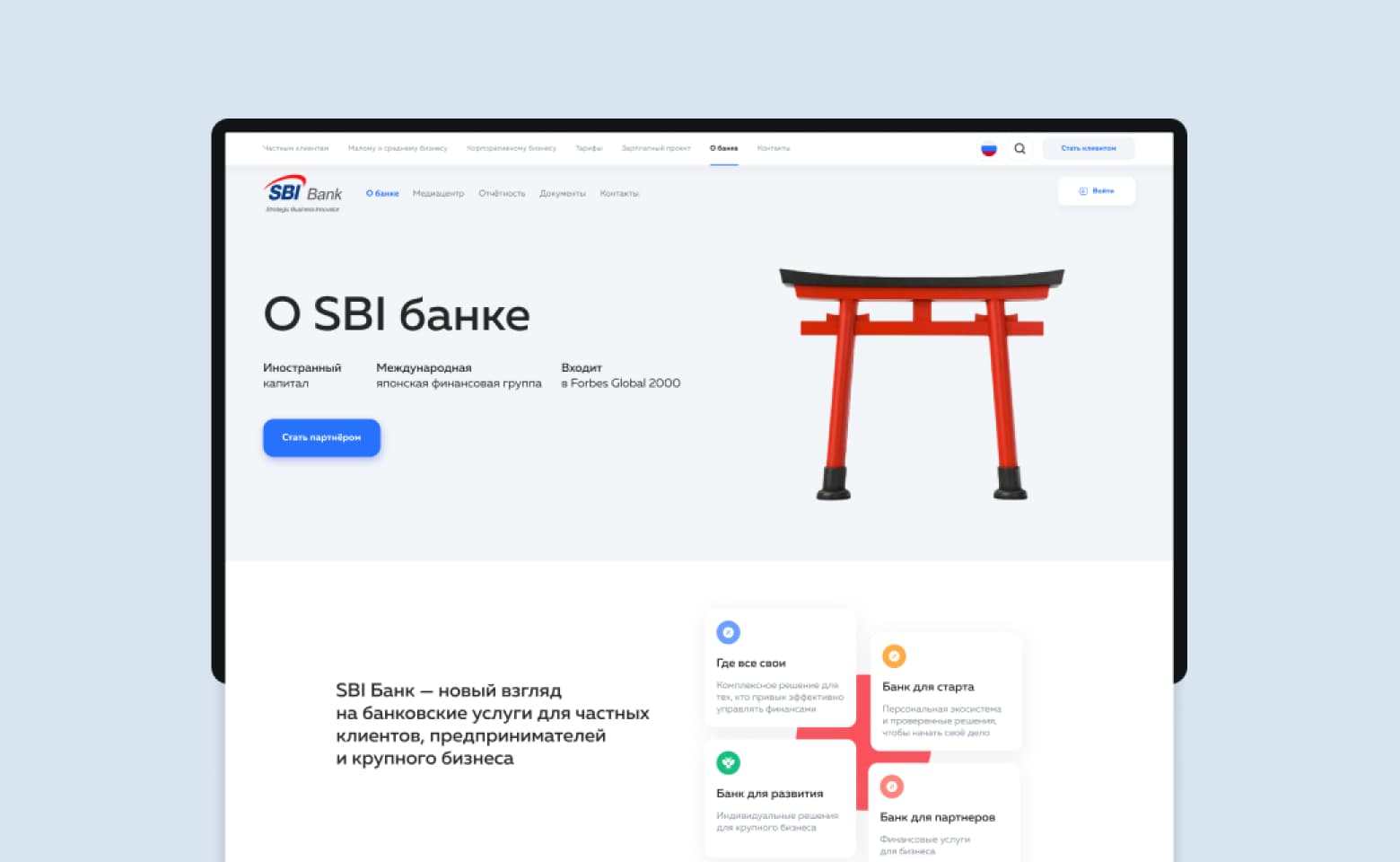The height and width of the screenshot is (862, 1400).
Task: Open Контакты in top navigation bar
Action: pos(774,148)
